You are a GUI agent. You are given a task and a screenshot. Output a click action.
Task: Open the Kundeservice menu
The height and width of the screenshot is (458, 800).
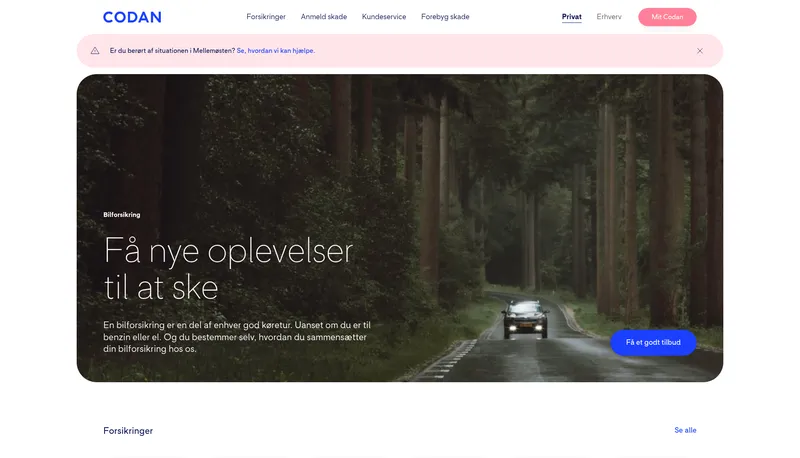(x=384, y=17)
